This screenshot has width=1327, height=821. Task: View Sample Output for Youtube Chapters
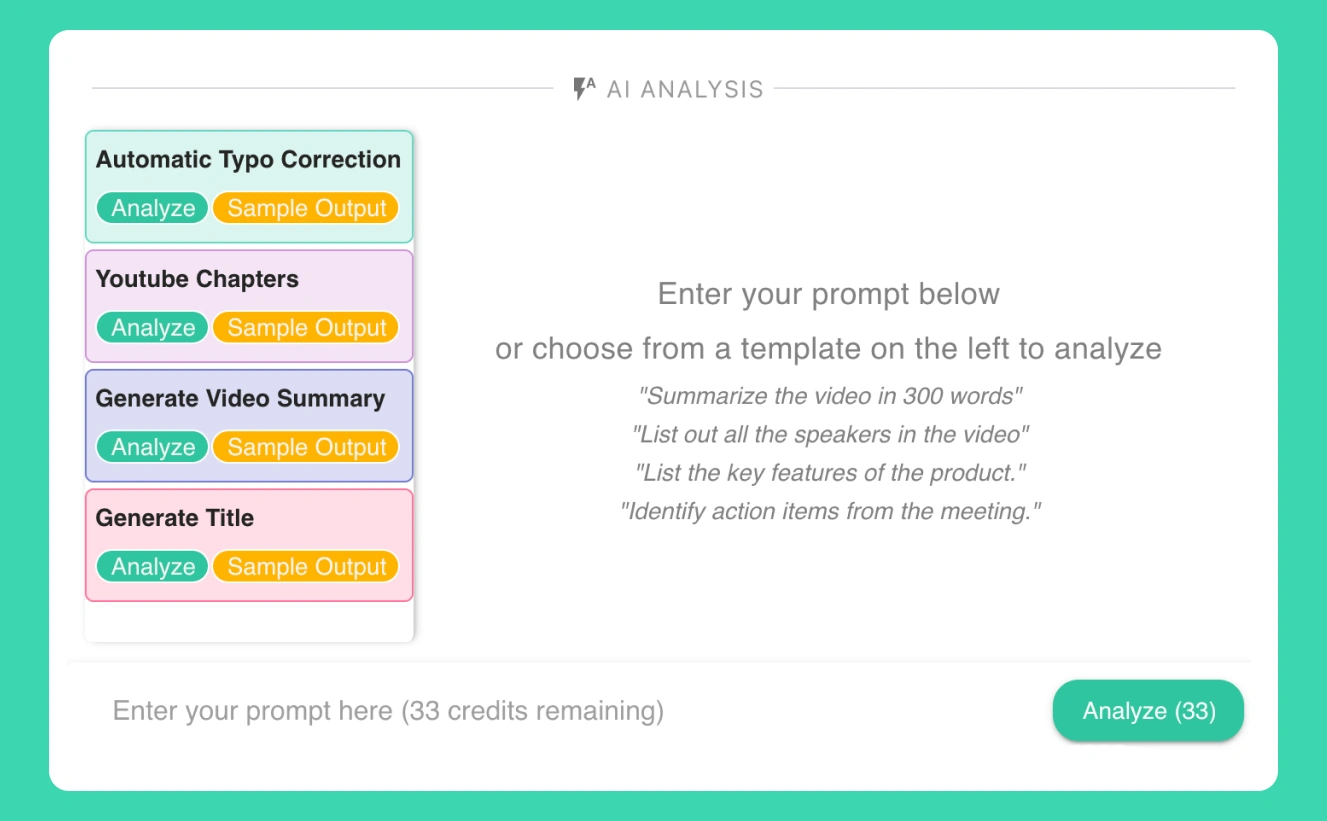click(306, 327)
